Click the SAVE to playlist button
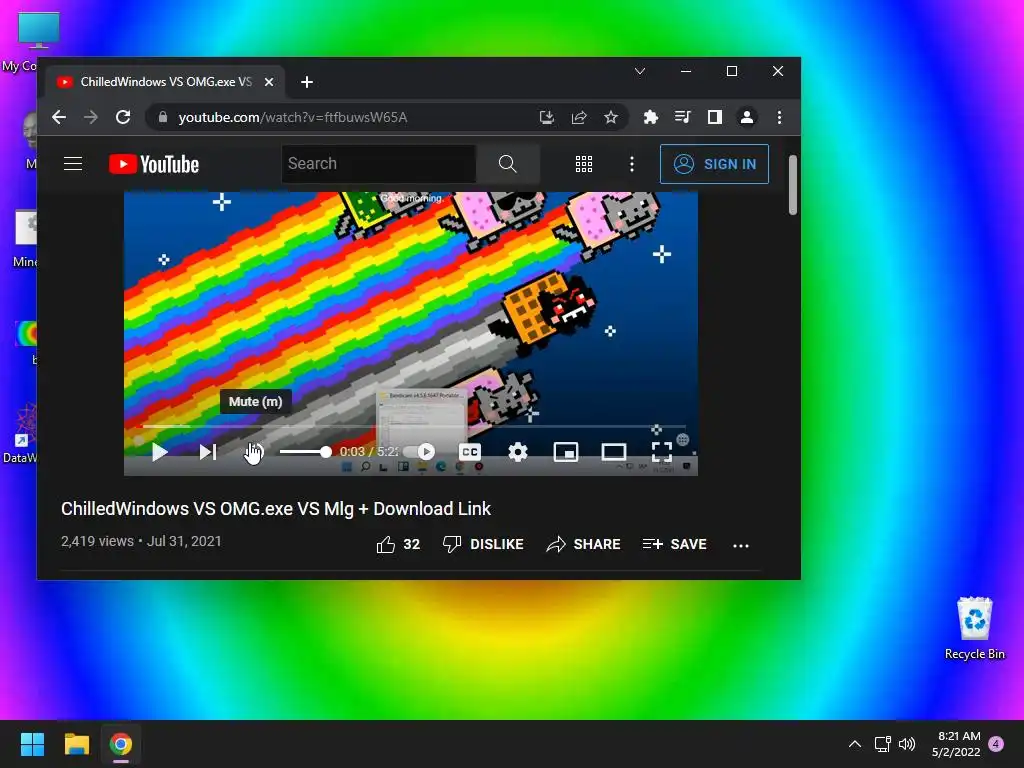Screen dimensions: 1024x768 click(x=675, y=544)
